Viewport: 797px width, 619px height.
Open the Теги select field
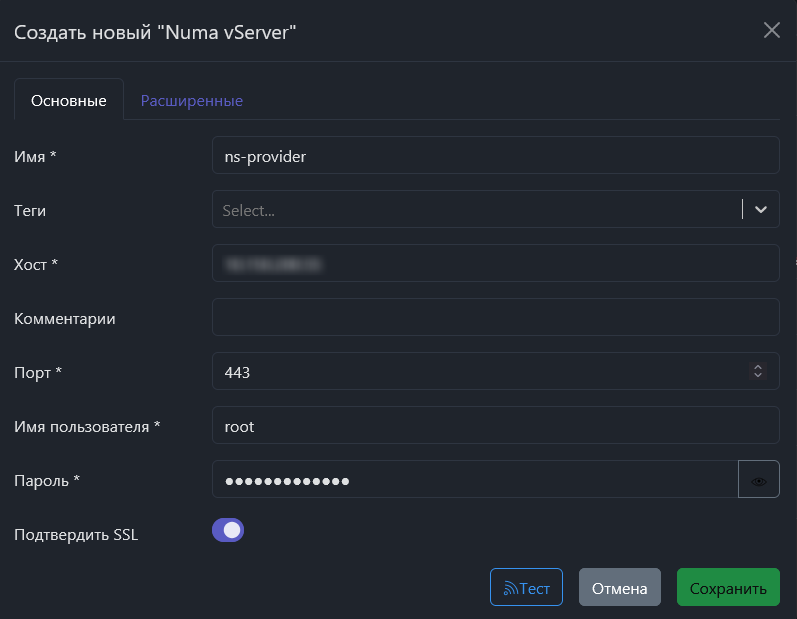click(475, 210)
